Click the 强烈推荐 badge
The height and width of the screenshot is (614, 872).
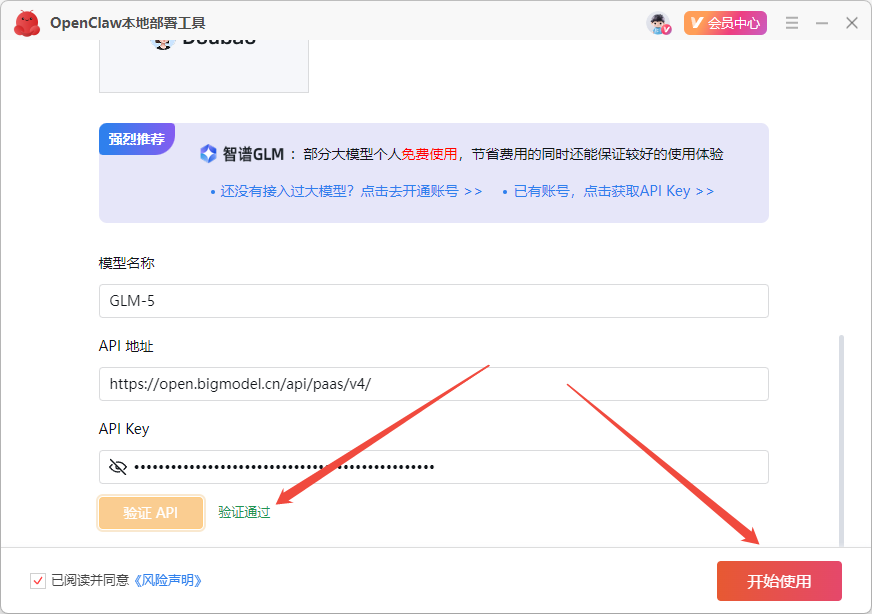click(x=136, y=139)
